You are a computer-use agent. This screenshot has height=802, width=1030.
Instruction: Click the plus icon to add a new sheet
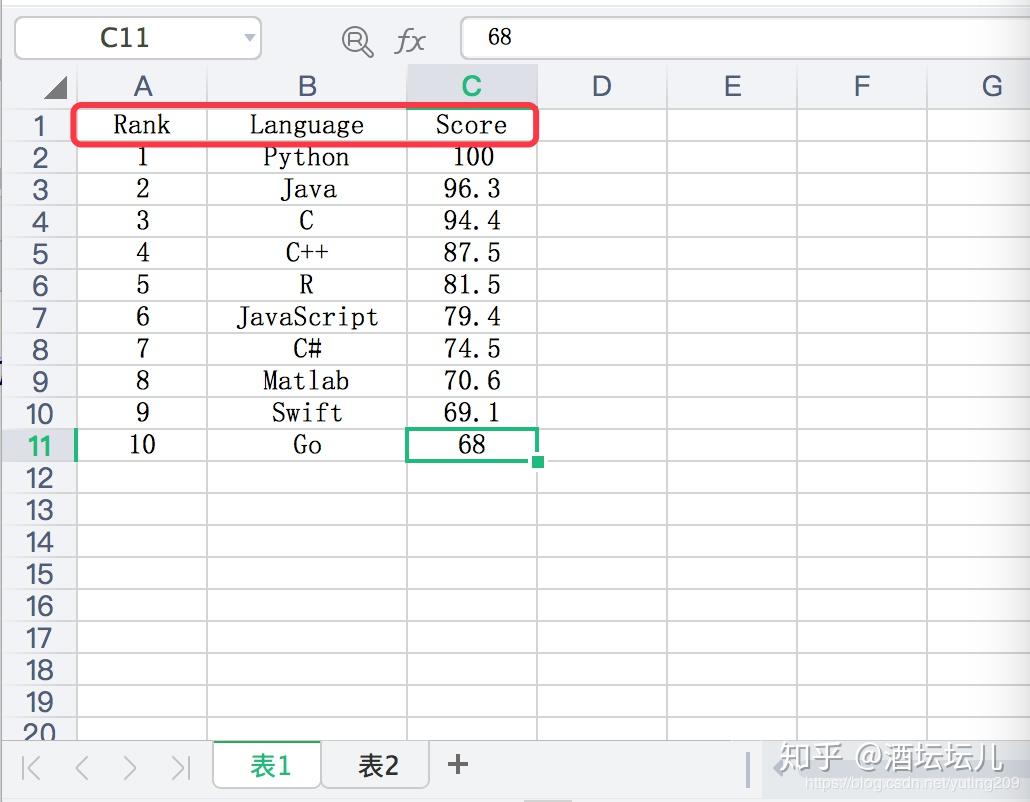pos(456,764)
